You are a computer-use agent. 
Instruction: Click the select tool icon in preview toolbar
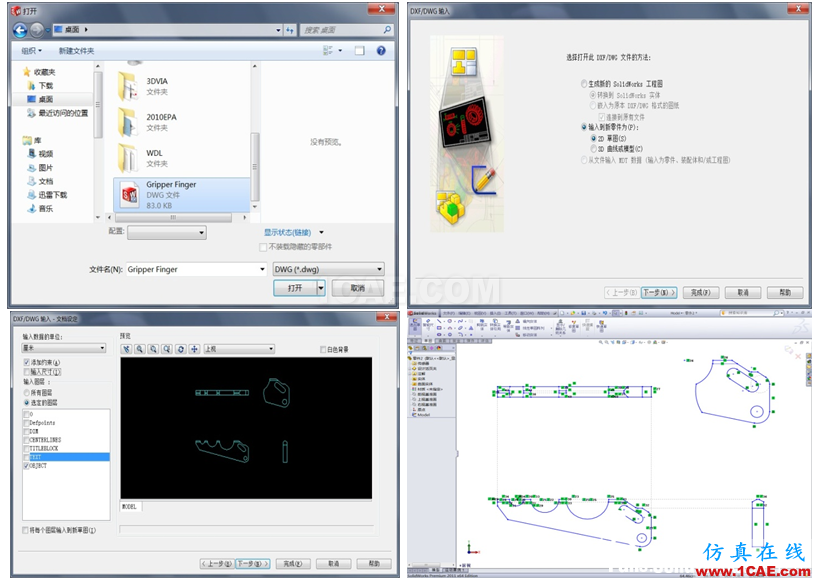[126, 349]
